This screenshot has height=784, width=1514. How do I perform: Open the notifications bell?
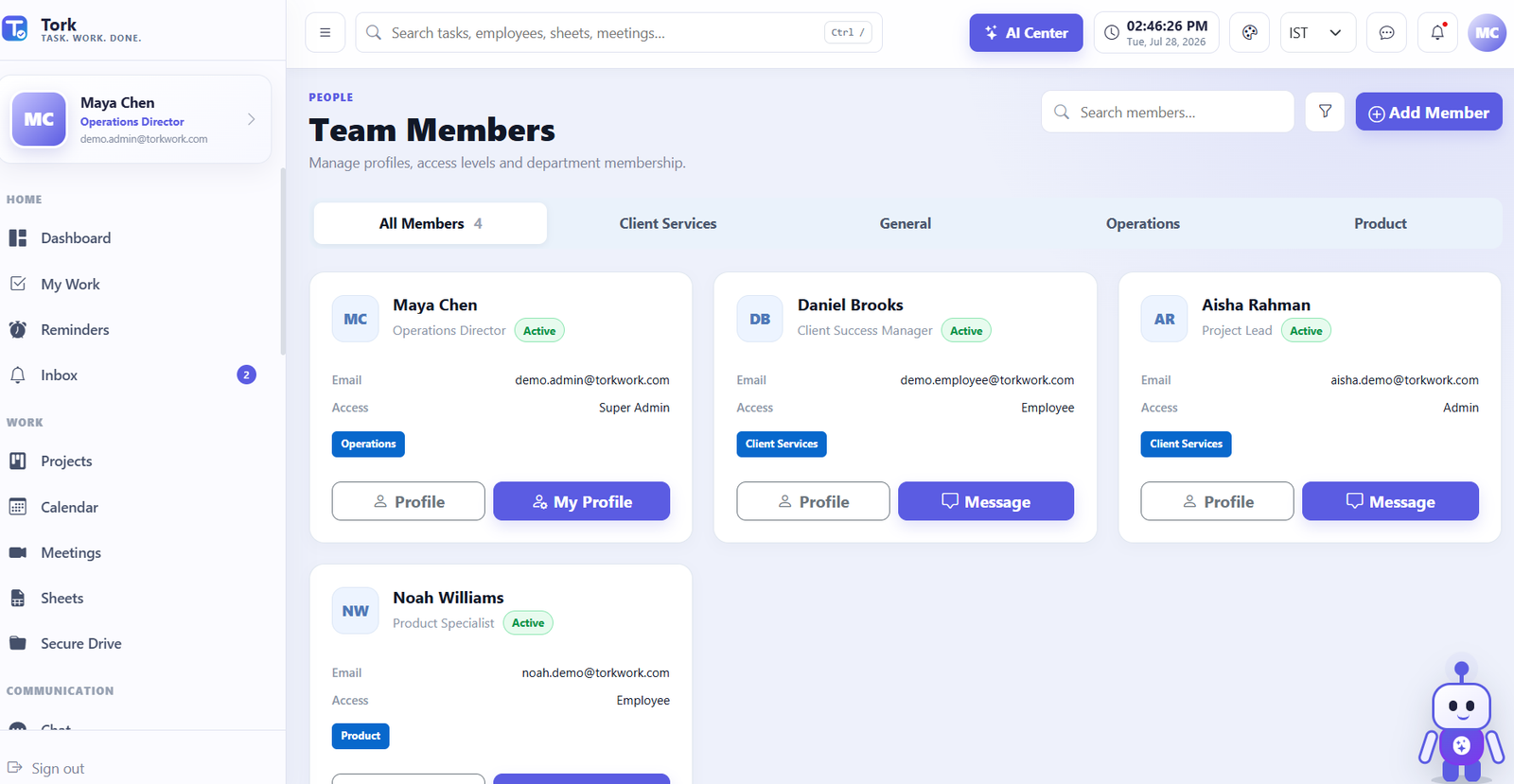[x=1437, y=32]
